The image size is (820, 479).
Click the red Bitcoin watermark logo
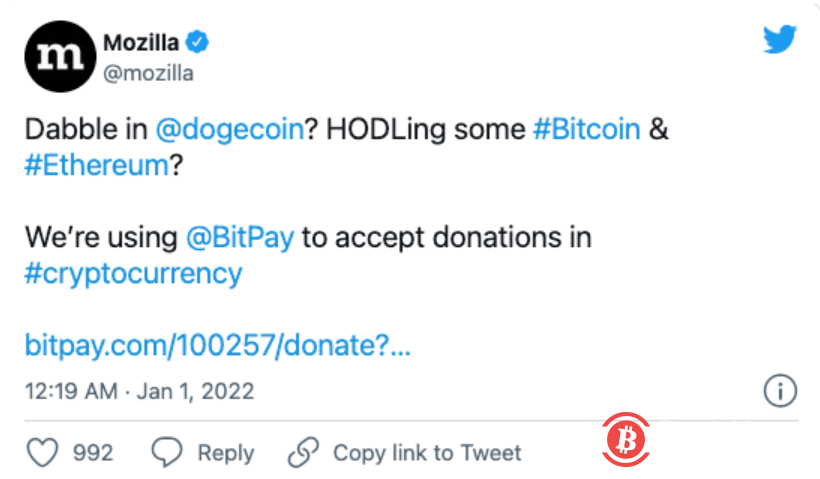point(627,441)
